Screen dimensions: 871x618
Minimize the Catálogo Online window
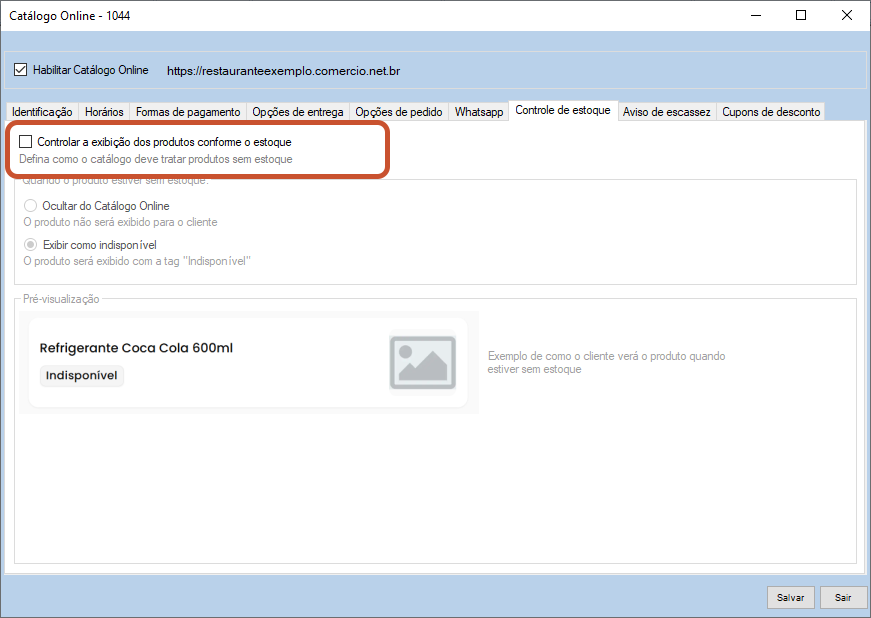(x=755, y=16)
